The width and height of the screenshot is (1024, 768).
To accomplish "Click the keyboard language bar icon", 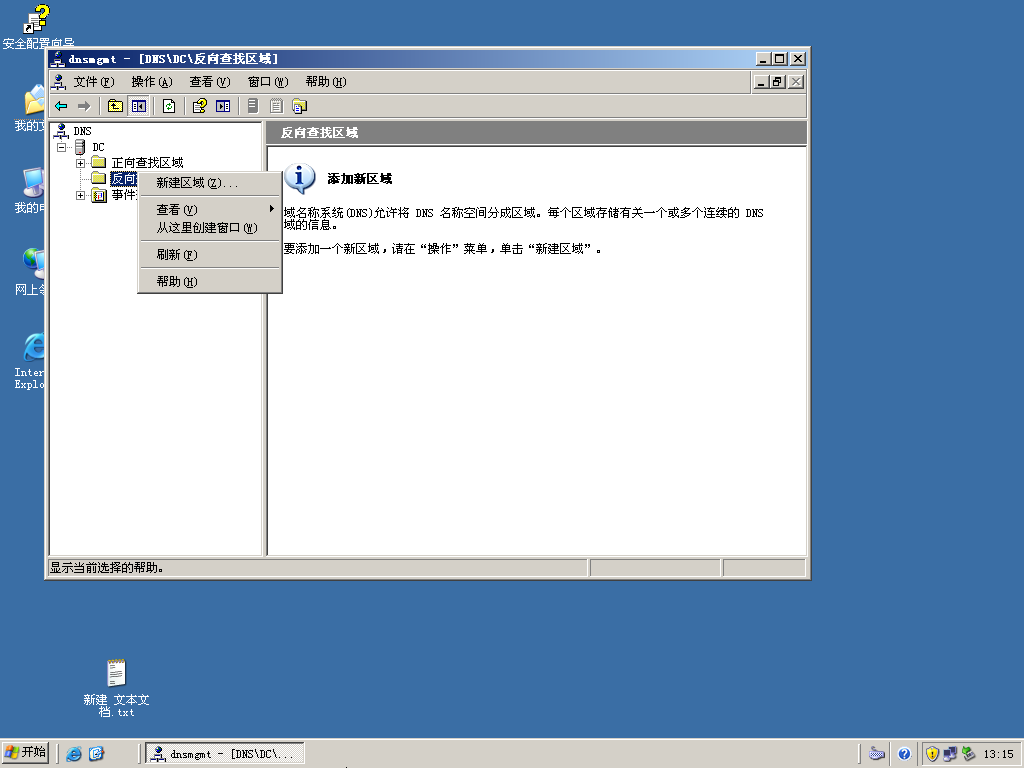I will [876, 754].
